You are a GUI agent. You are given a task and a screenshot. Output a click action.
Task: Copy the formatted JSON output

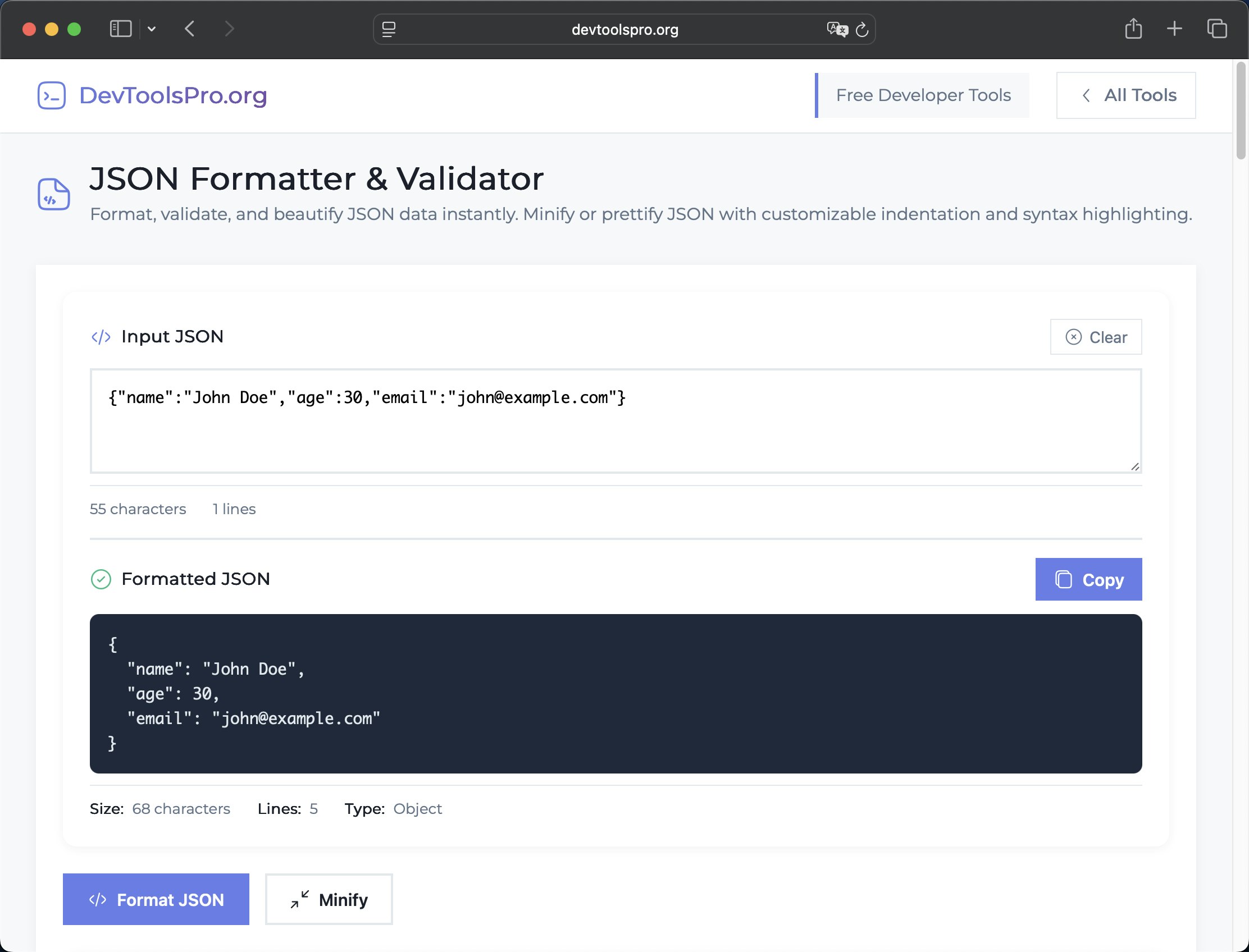pyautogui.click(x=1088, y=579)
